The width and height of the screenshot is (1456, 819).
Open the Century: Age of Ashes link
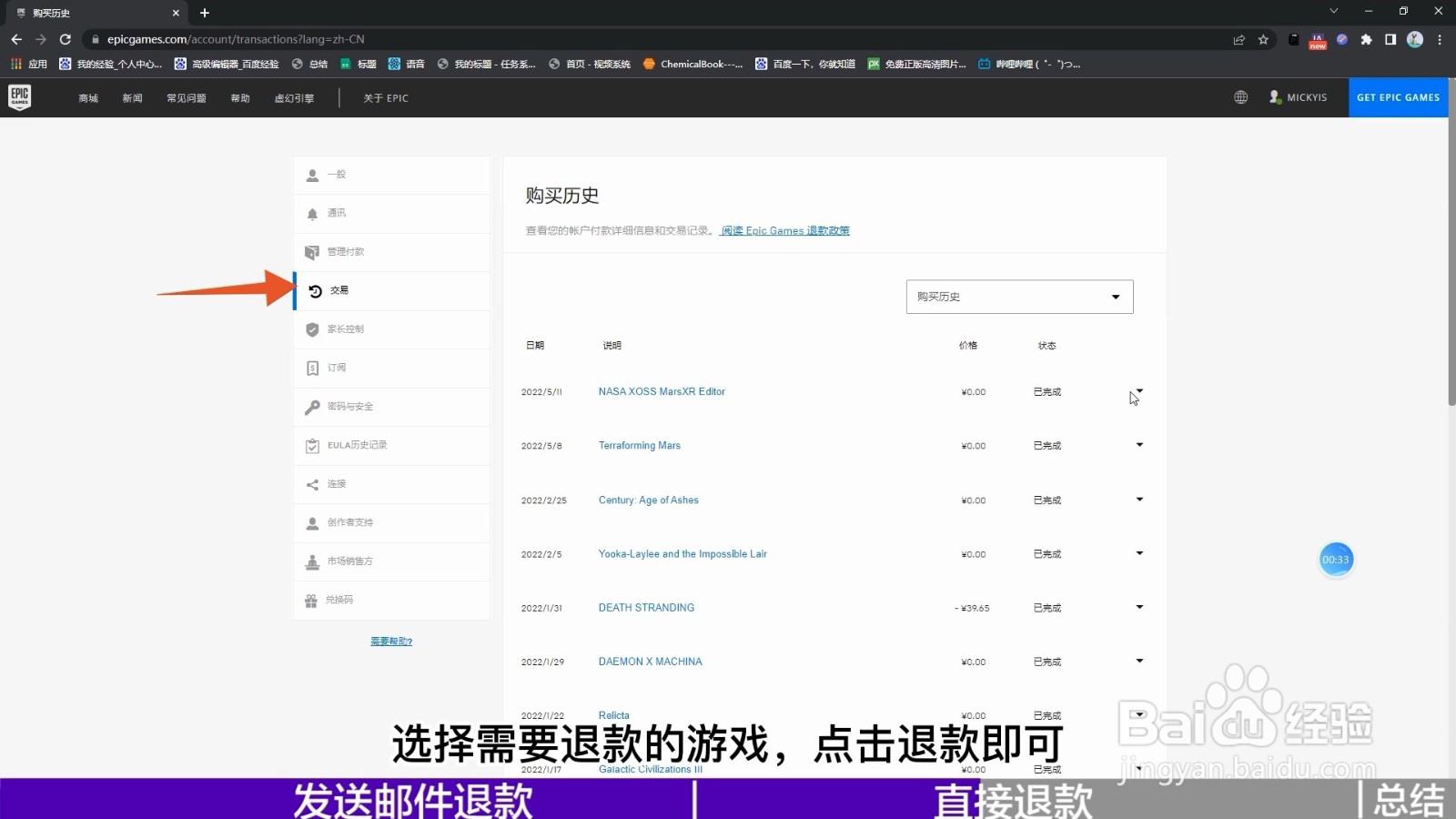pyautogui.click(x=648, y=500)
